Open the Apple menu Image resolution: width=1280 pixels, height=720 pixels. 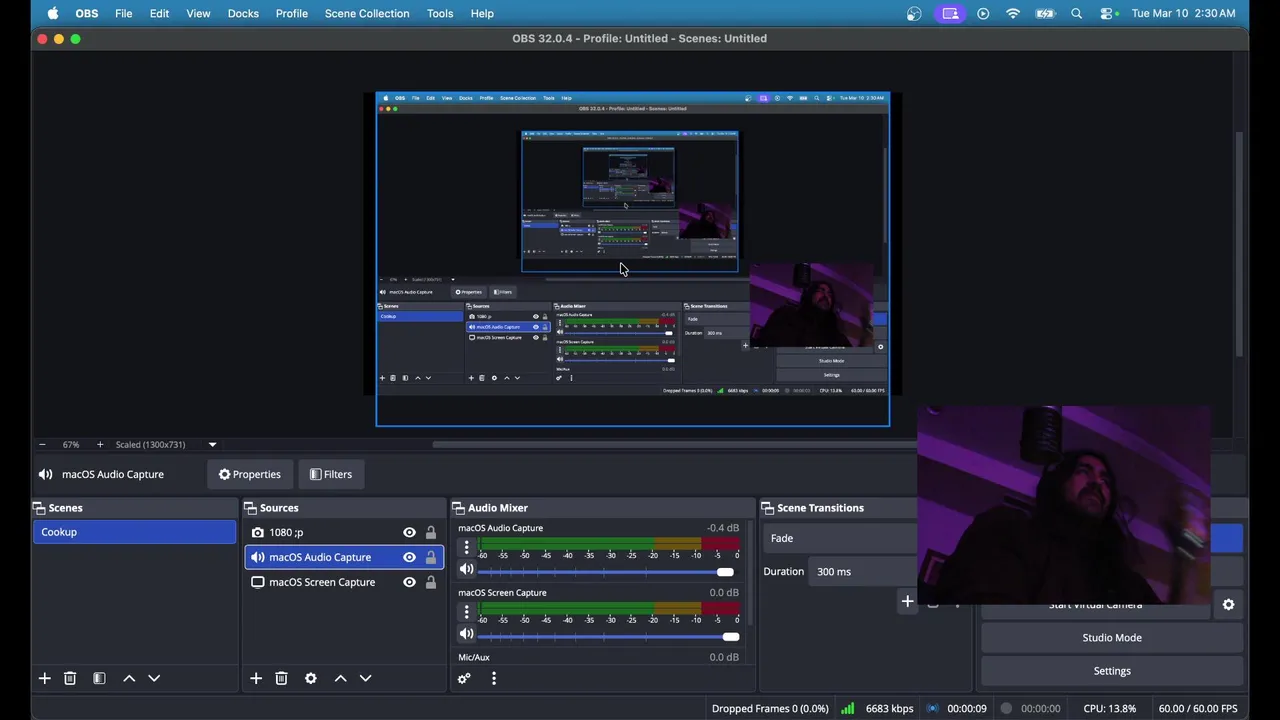pos(52,14)
